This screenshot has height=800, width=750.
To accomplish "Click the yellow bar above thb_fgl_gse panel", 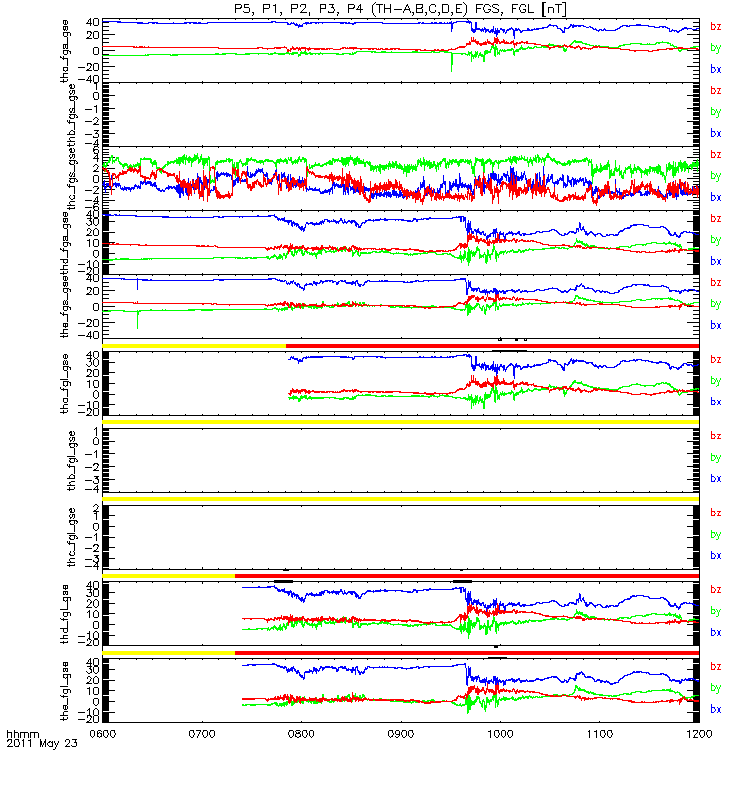I will [x=401, y=422].
